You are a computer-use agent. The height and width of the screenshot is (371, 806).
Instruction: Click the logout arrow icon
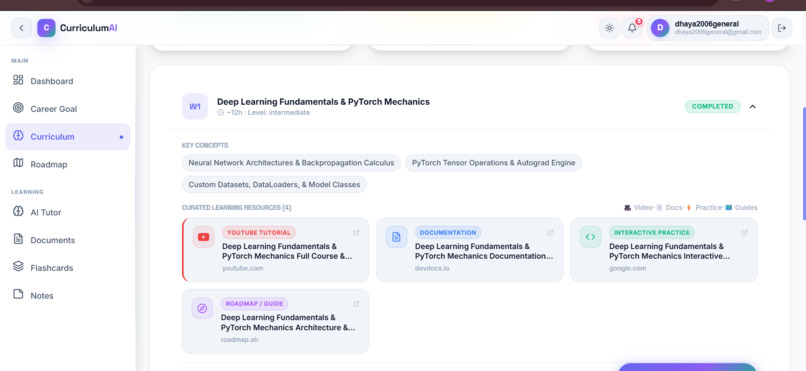782,28
